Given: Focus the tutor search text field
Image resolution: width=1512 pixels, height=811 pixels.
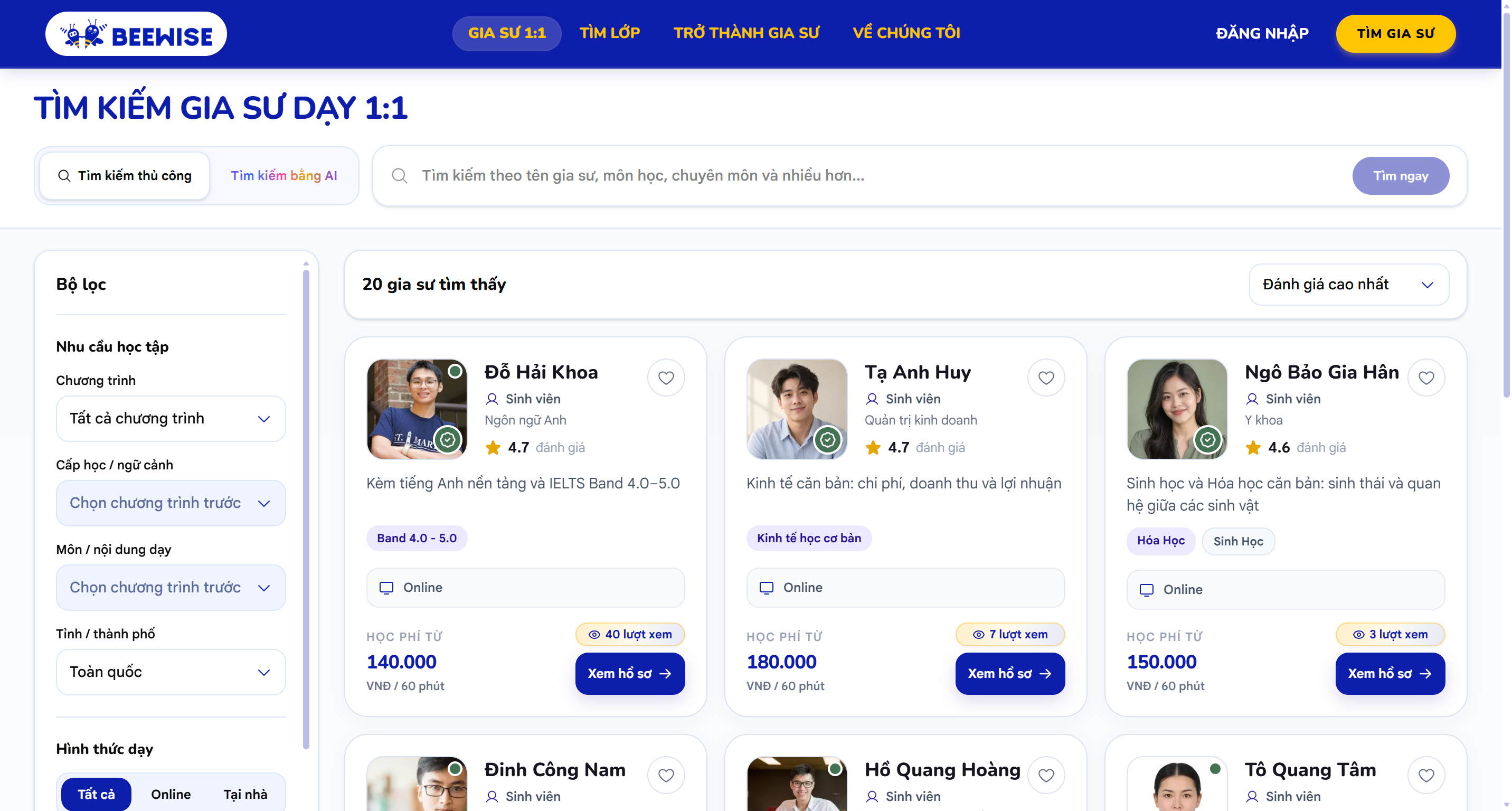Looking at the screenshot, I should (x=881, y=175).
